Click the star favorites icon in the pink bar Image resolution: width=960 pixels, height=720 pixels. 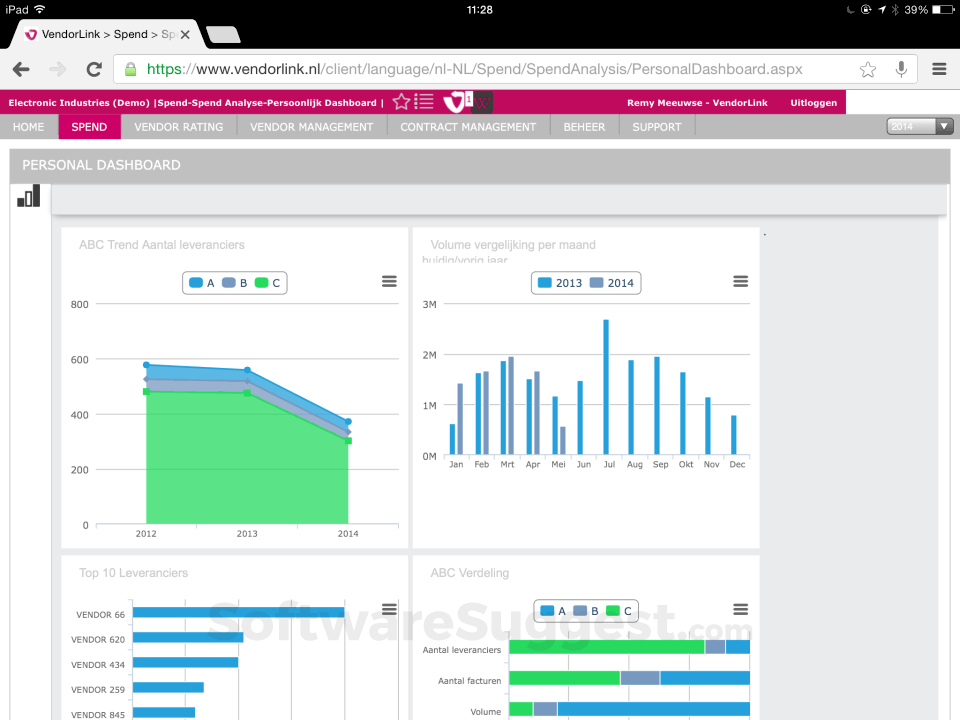click(x=399, y=101)
